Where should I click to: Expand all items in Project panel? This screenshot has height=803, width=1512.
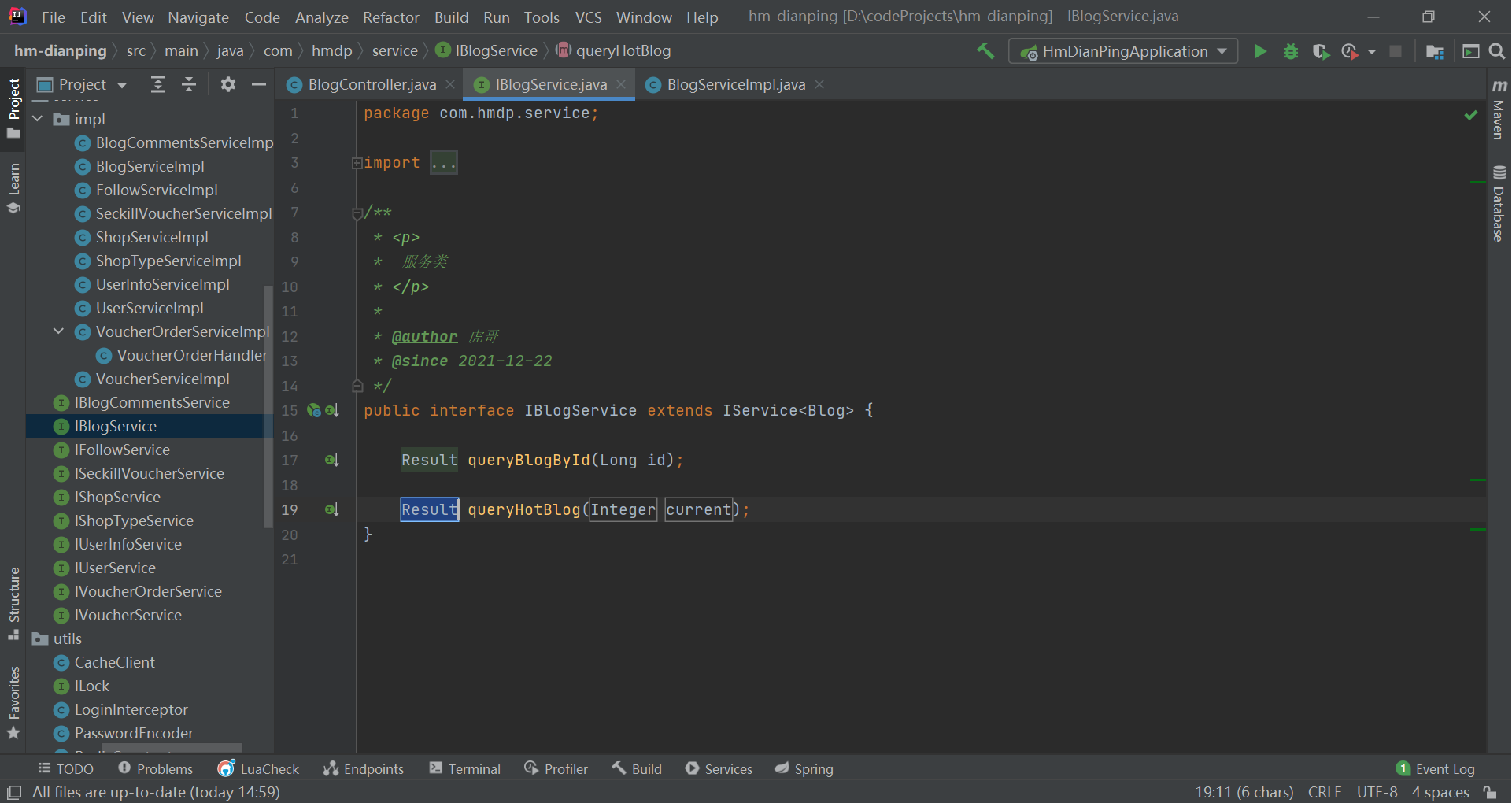[158, 84]
